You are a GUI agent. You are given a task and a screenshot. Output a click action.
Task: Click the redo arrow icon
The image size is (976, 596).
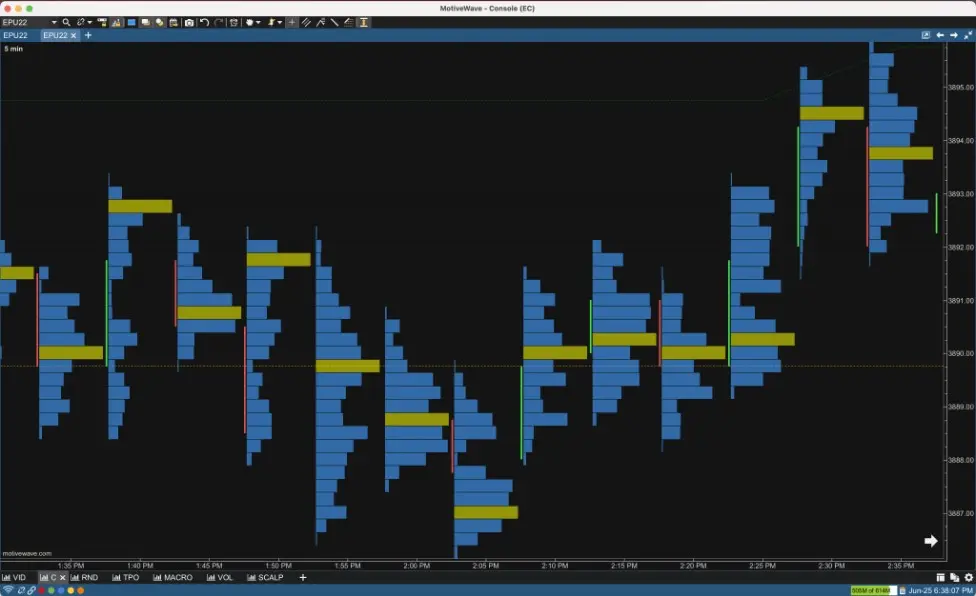tap(218, 22)
